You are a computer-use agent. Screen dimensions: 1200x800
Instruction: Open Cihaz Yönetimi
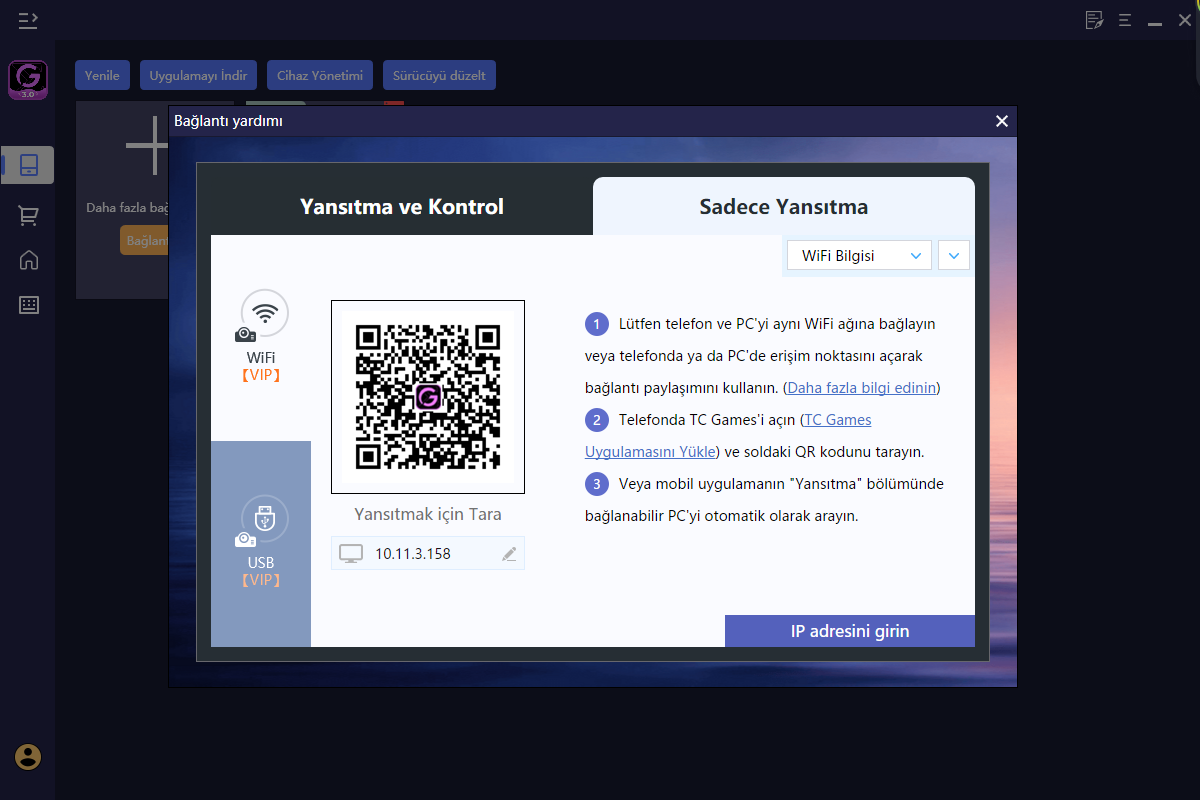[320, 75]
